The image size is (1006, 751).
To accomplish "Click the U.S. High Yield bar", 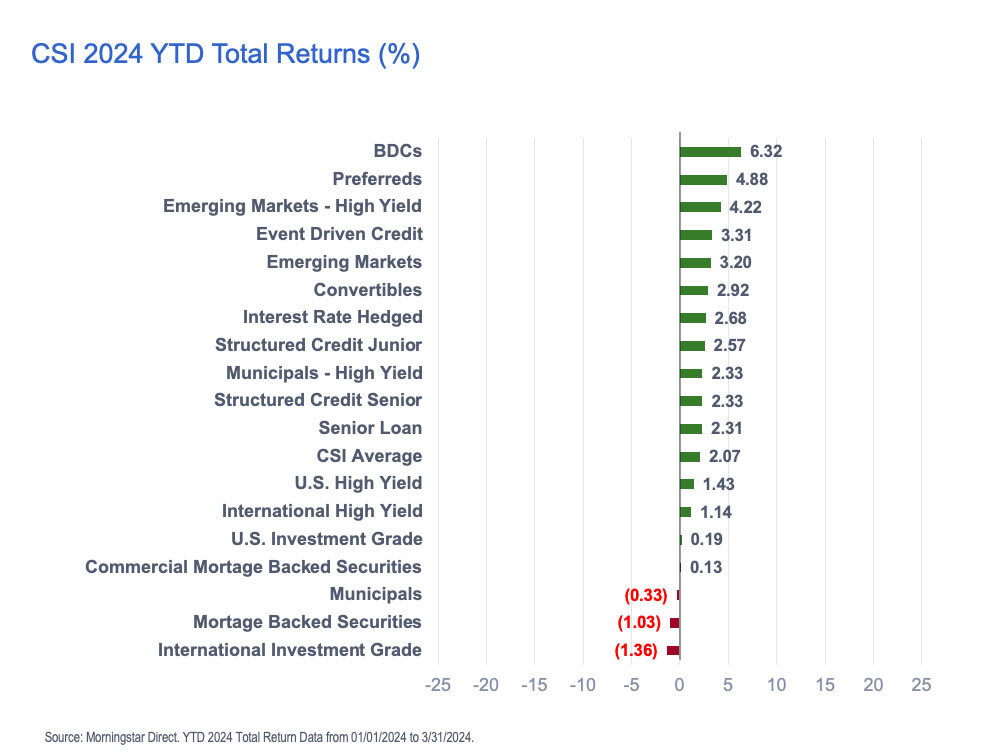I will 686,484.
